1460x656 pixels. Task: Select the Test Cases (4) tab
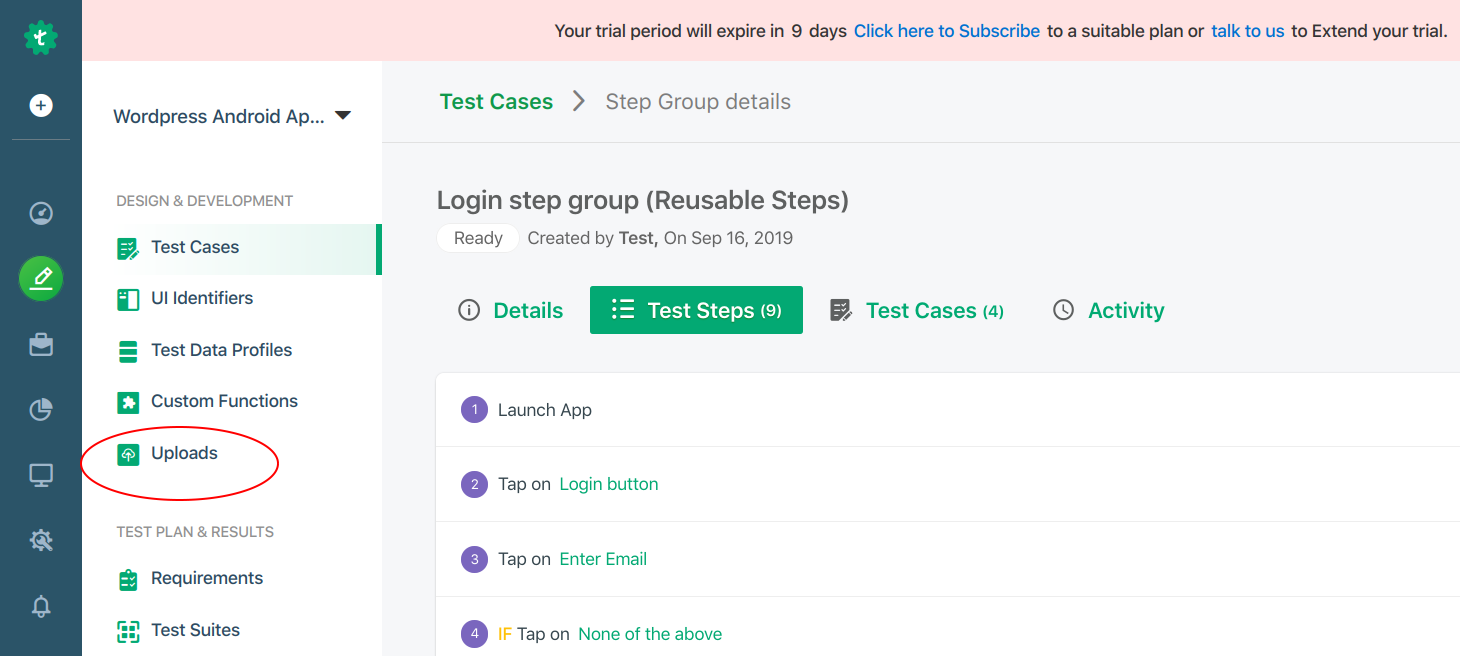917,311
